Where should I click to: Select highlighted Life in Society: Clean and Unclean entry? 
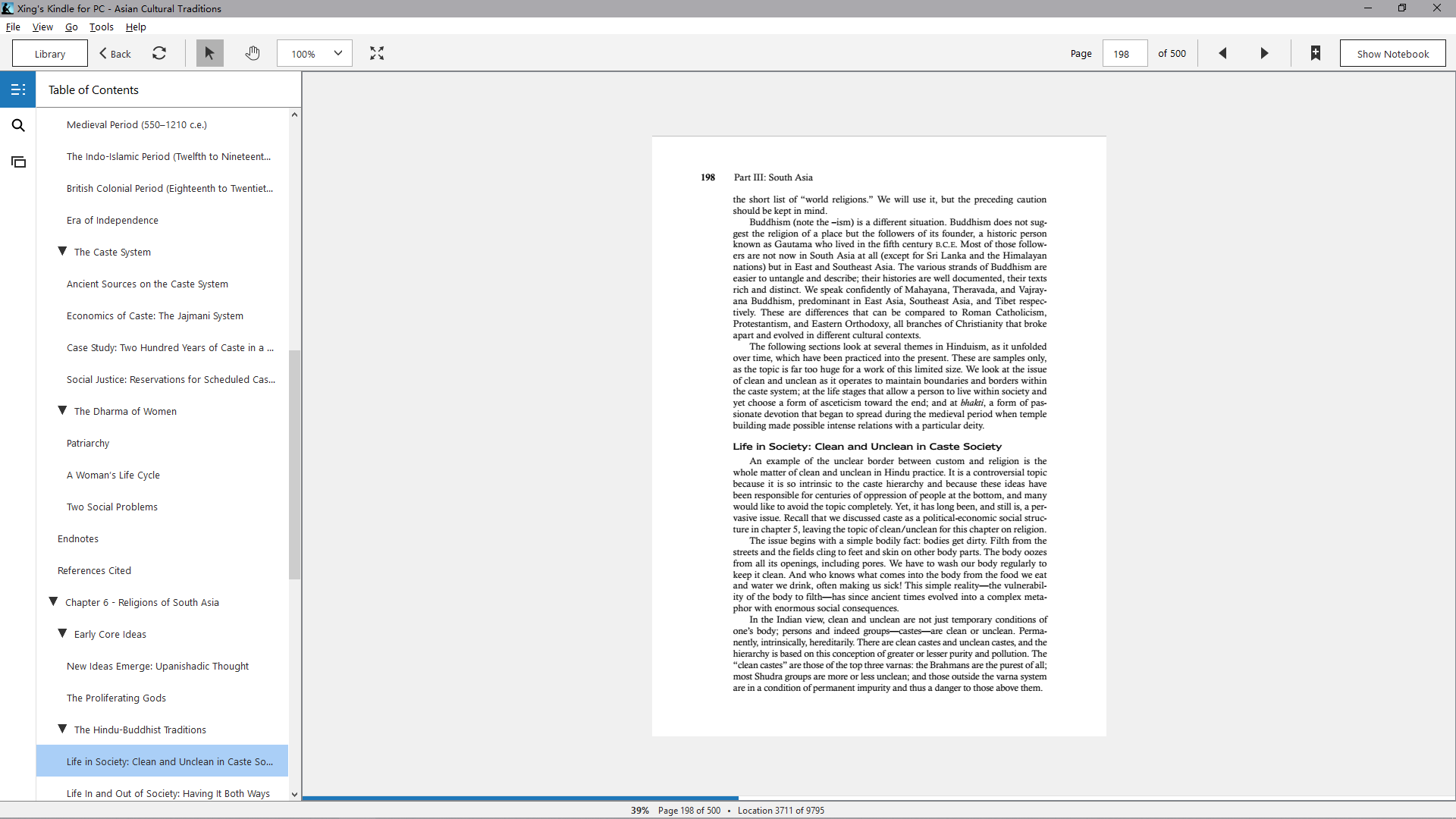point(162,761)
